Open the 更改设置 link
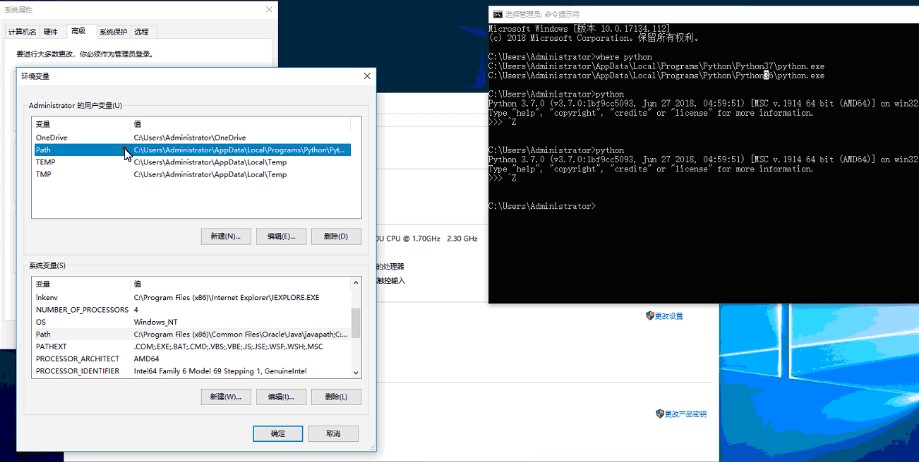The width and height of the screenshot is (919, 462). point(669,317)
